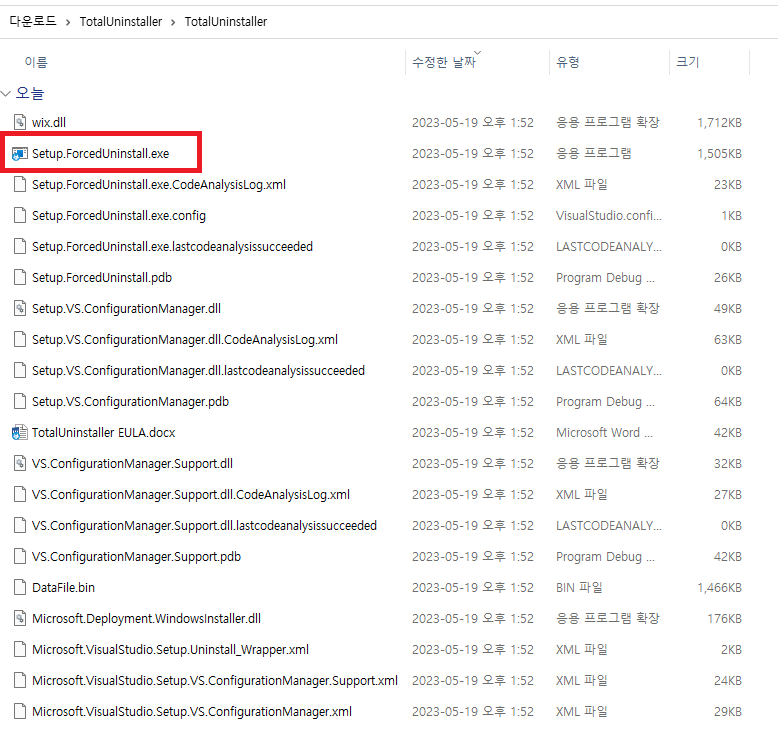Sort by 크기 column header
The height and width of the screenshot is (750, 778).
point(687,62)
